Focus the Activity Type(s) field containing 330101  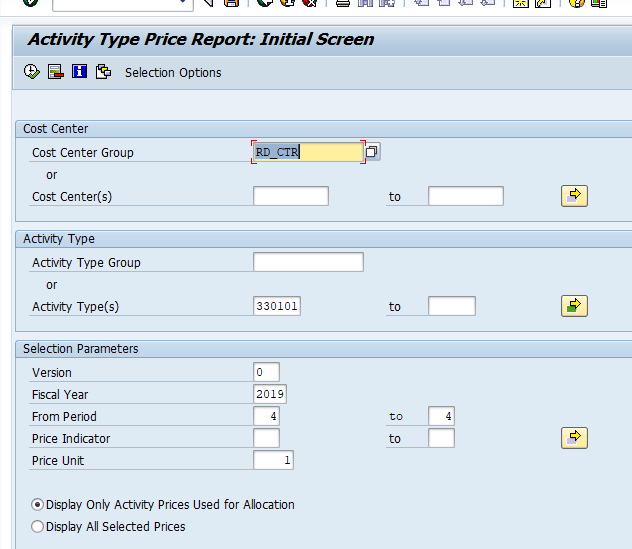click(277, 306)
